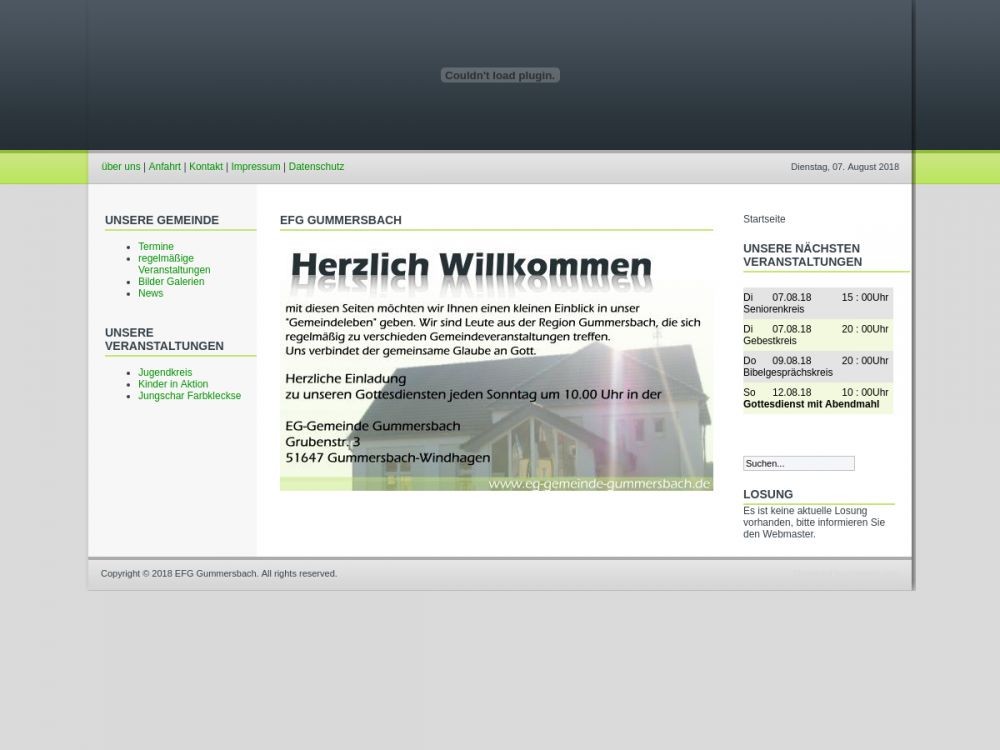1000x750 pixels.
Task: Open the 'Kinder in Aktion' link
Action: [x=173, y=385]
